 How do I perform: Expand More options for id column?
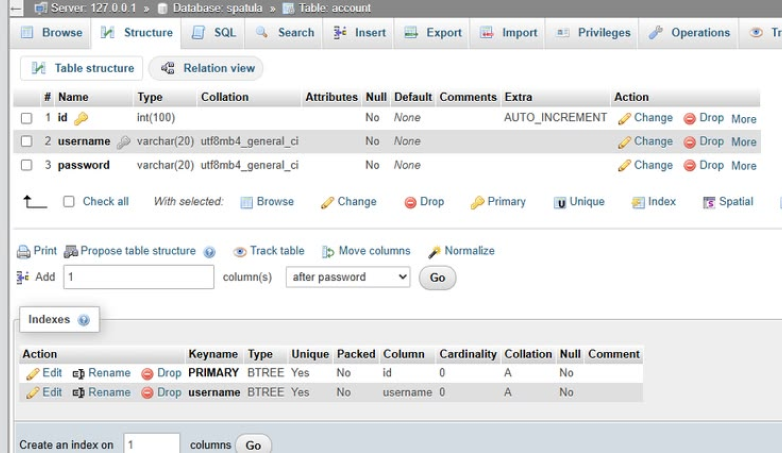[x=744, y=119]
